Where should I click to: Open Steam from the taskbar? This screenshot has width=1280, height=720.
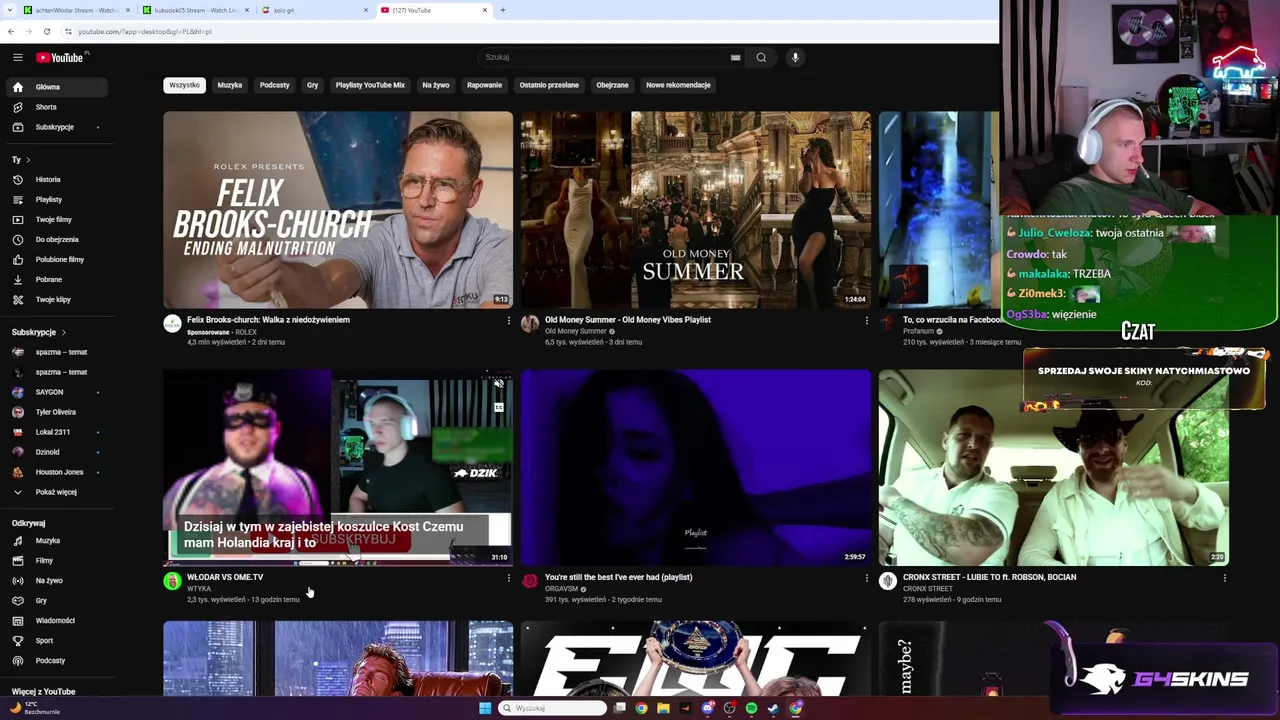tap(773, 708)
